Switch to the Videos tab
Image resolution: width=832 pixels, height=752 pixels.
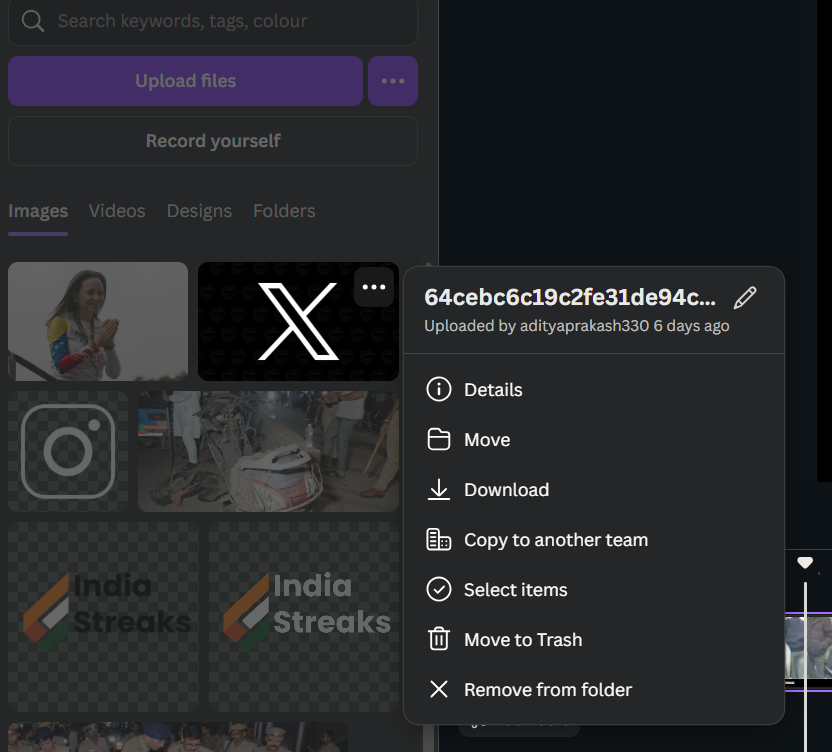click(x=117, y=211)
